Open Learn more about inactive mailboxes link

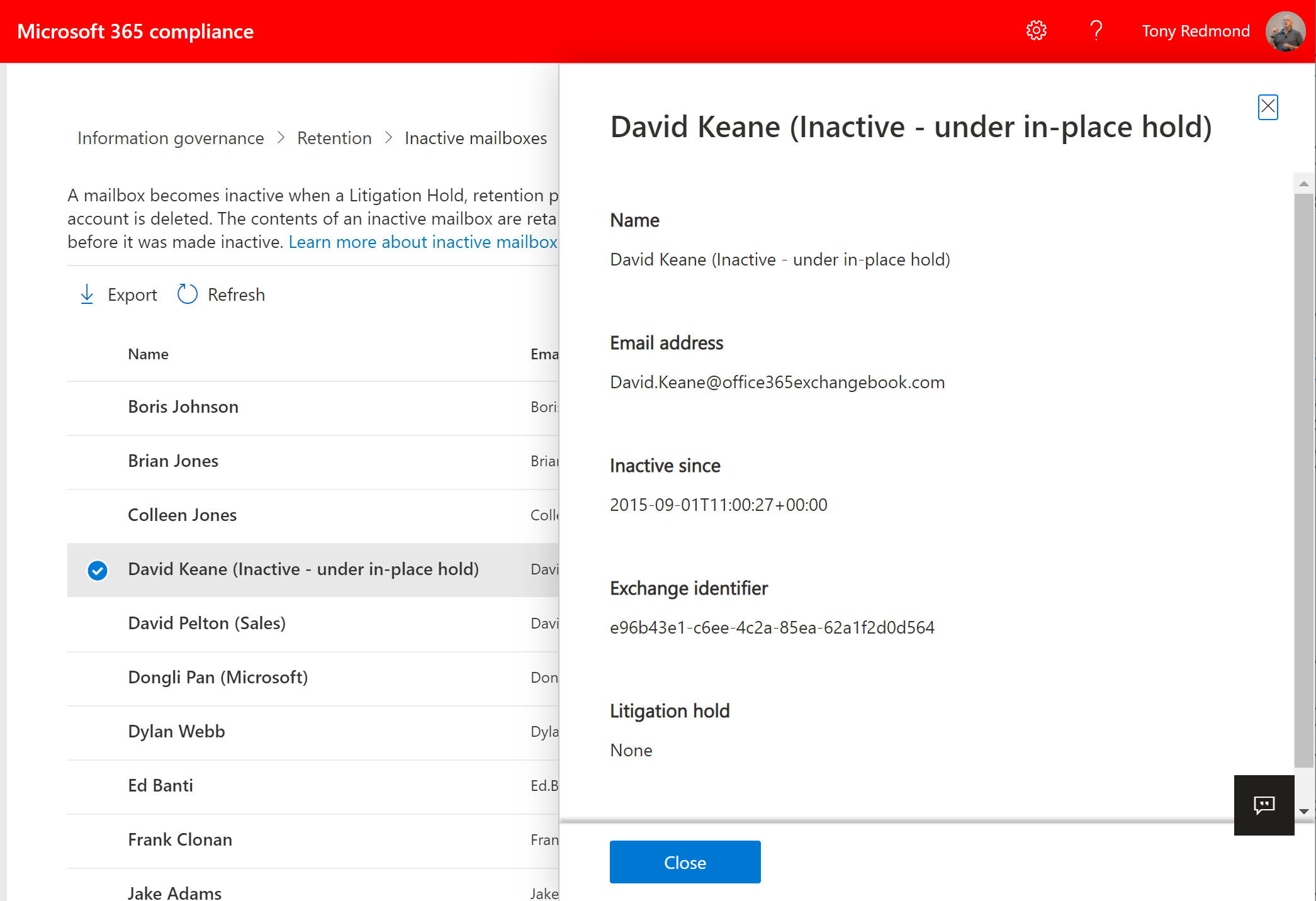coord(423,242)
